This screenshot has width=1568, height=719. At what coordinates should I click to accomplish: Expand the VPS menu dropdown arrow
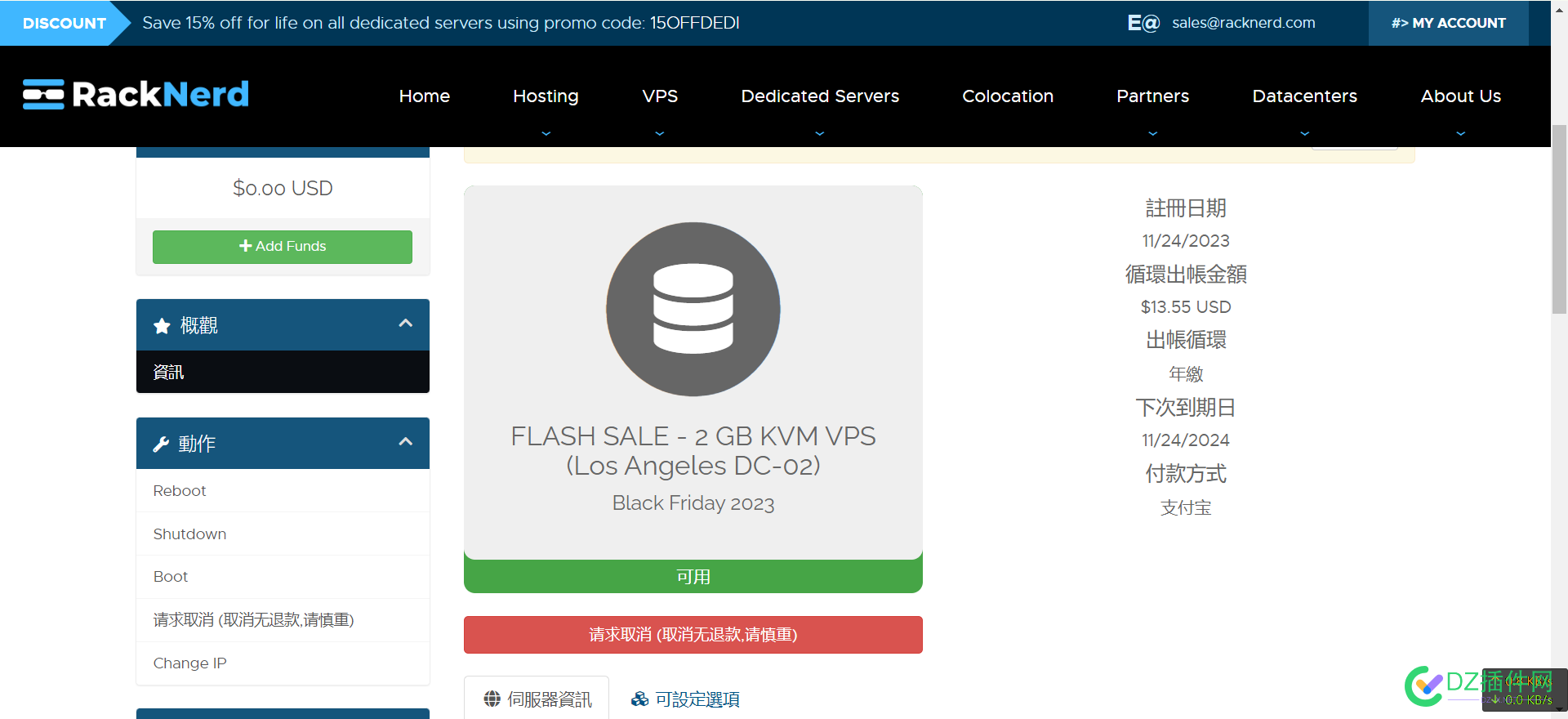click(660, 133)
